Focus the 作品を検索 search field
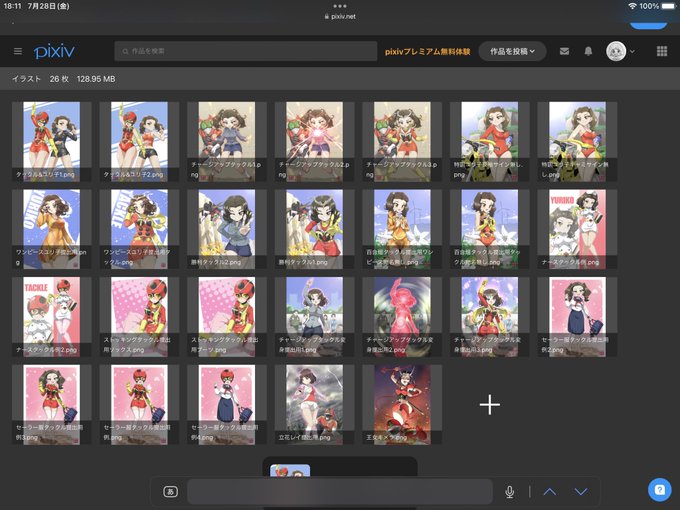Screen dimensions: 680x510 [x=246, y=51]
